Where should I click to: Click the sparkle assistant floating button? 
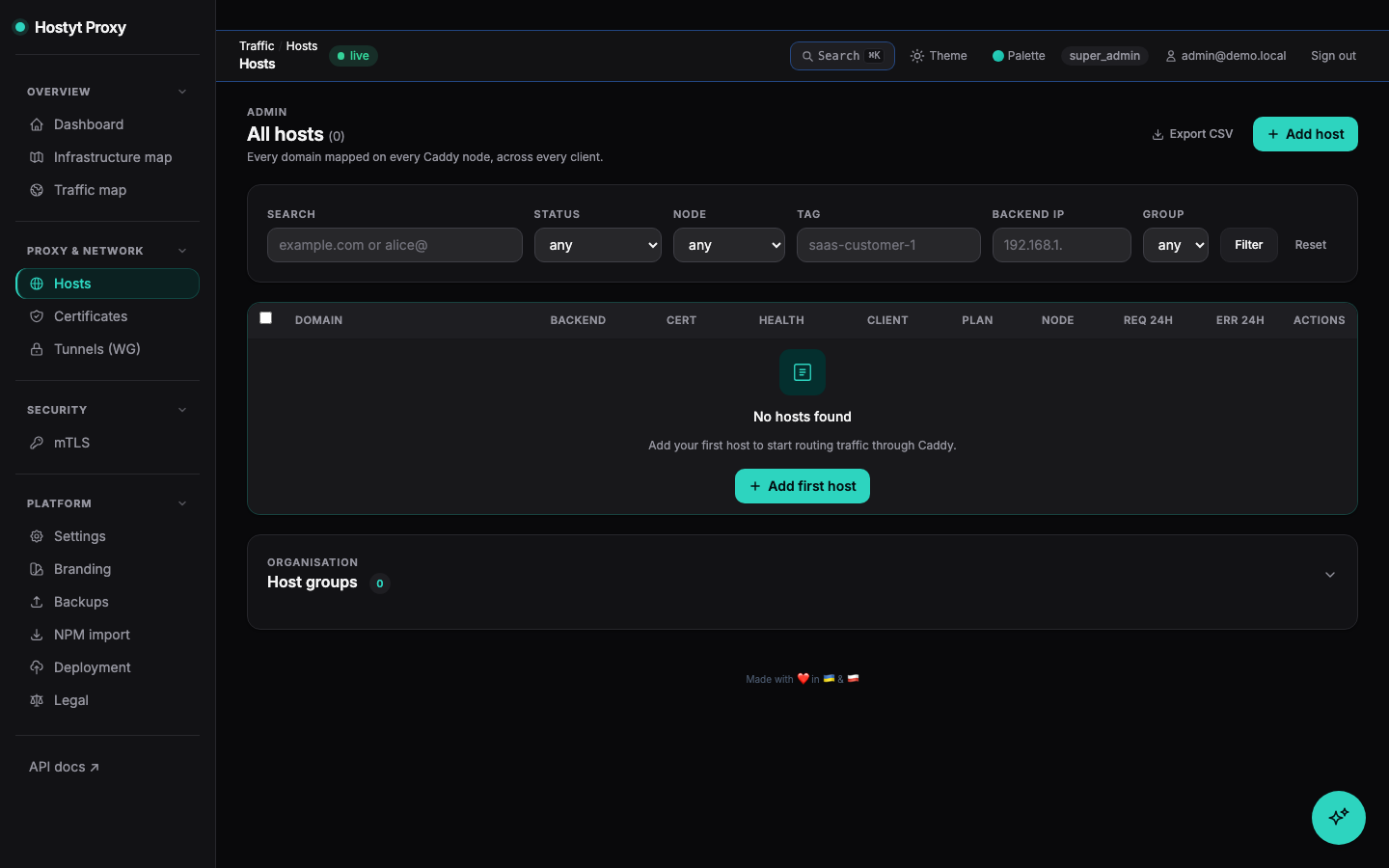coord(1339,818)
